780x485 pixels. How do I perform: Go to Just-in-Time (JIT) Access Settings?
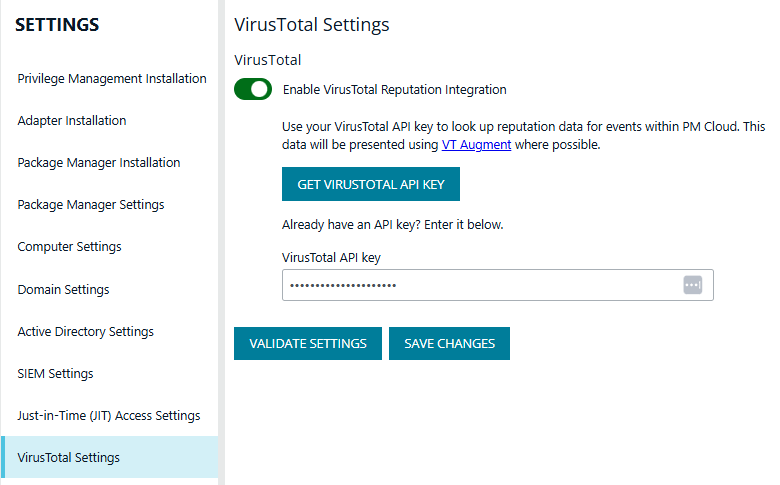click(x=108, y=415)
